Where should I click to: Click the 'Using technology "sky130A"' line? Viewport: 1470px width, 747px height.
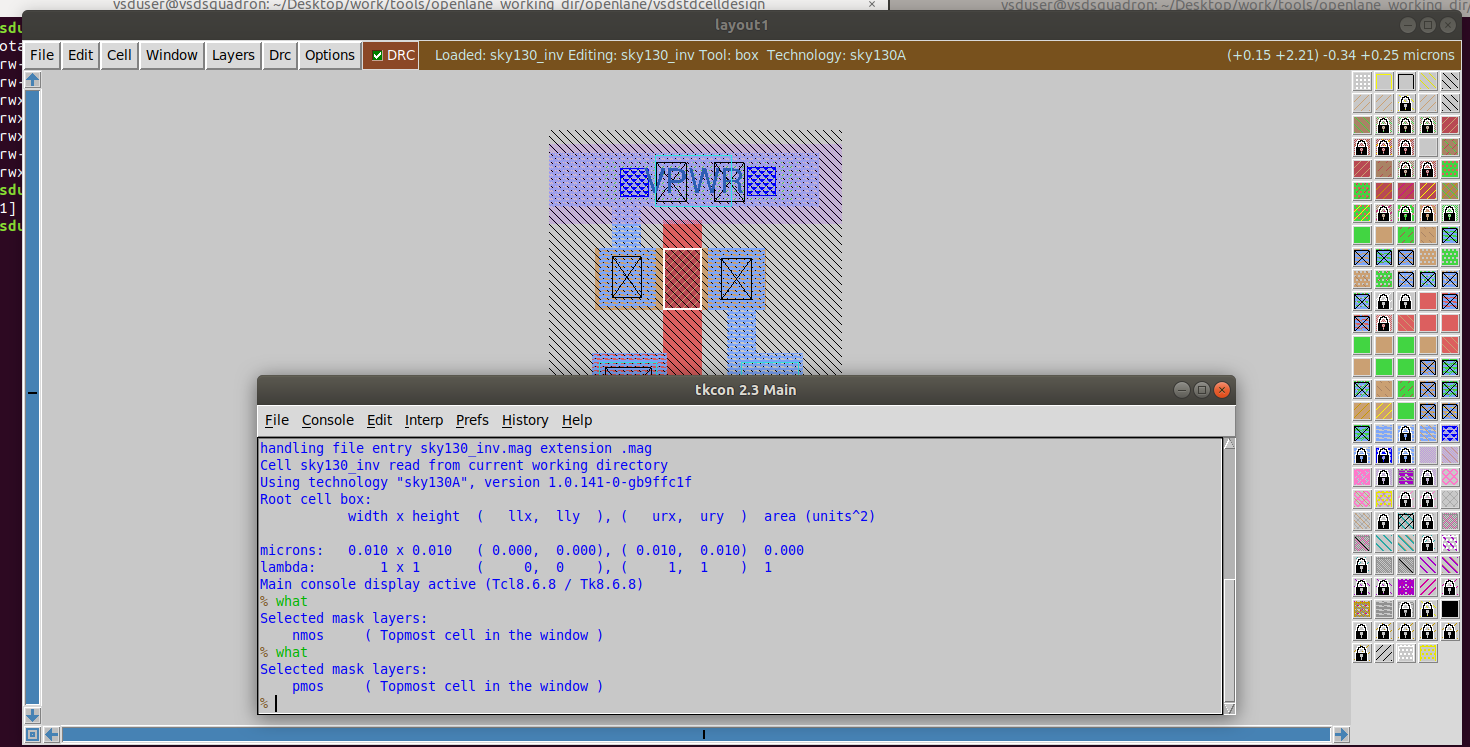point(476,482)
